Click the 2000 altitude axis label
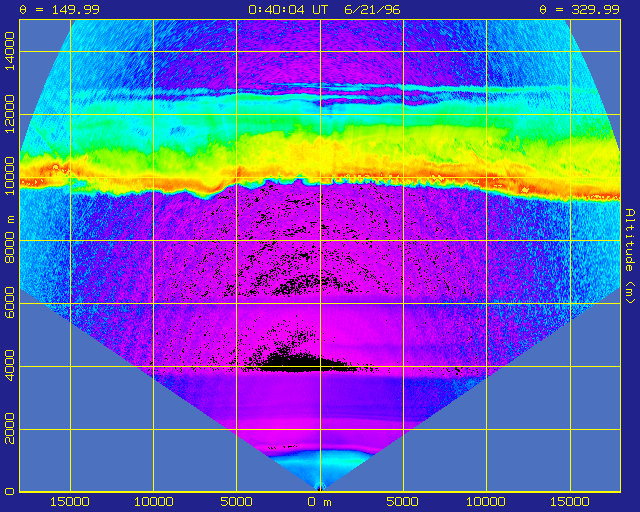Viewport: 640px width, 512px height. click(9, 429)
